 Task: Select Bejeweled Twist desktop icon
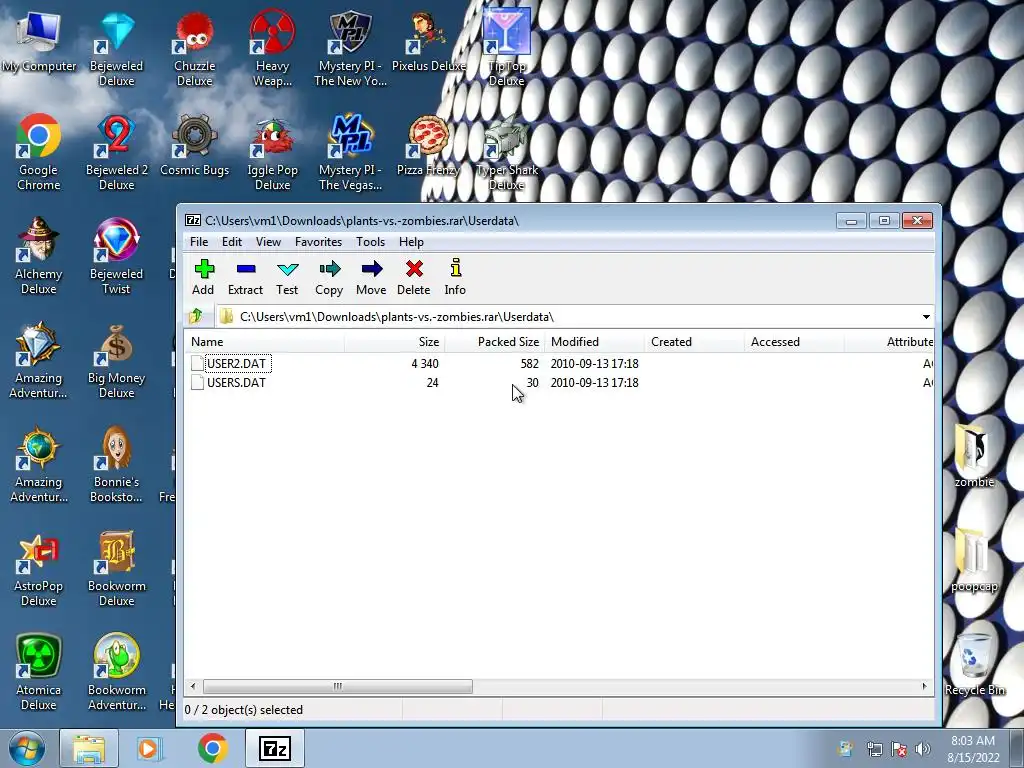tap(116, 257)
